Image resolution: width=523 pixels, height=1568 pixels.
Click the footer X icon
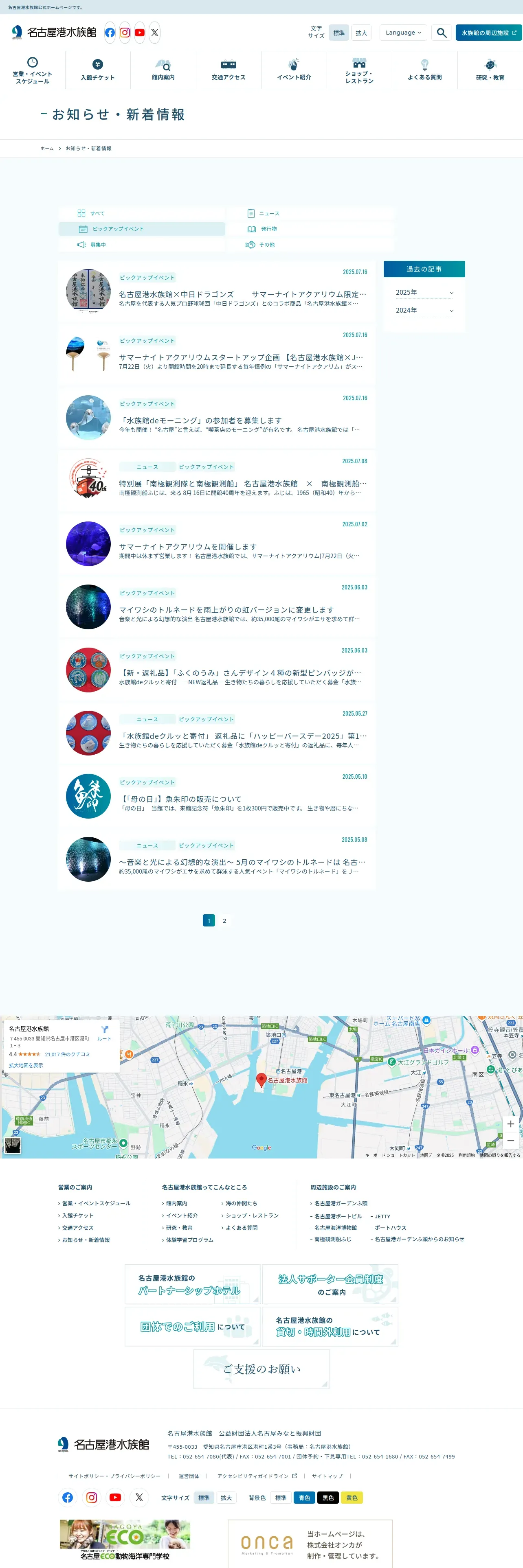[139, 1498]
